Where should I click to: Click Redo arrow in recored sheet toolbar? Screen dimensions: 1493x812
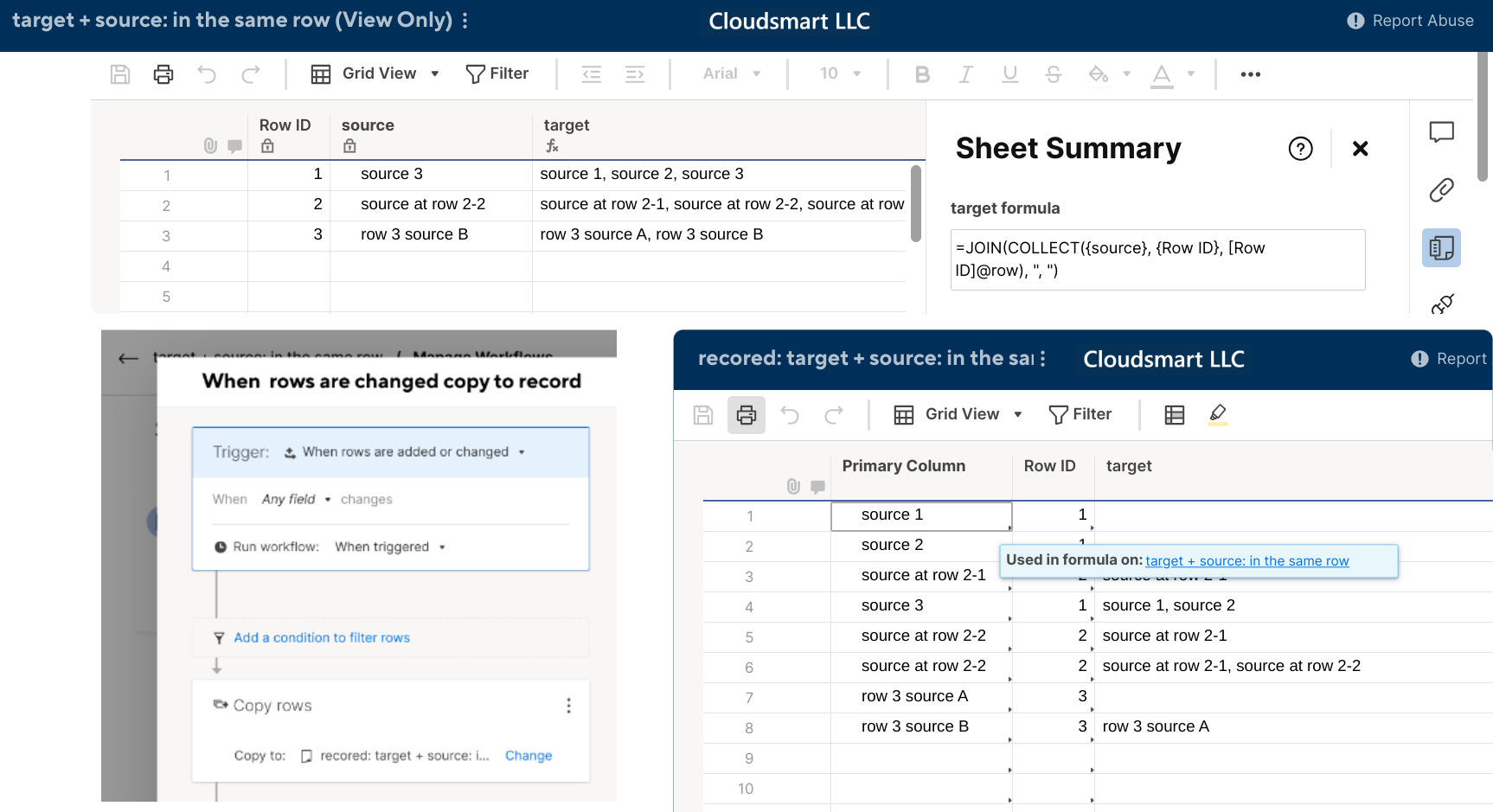833,415
